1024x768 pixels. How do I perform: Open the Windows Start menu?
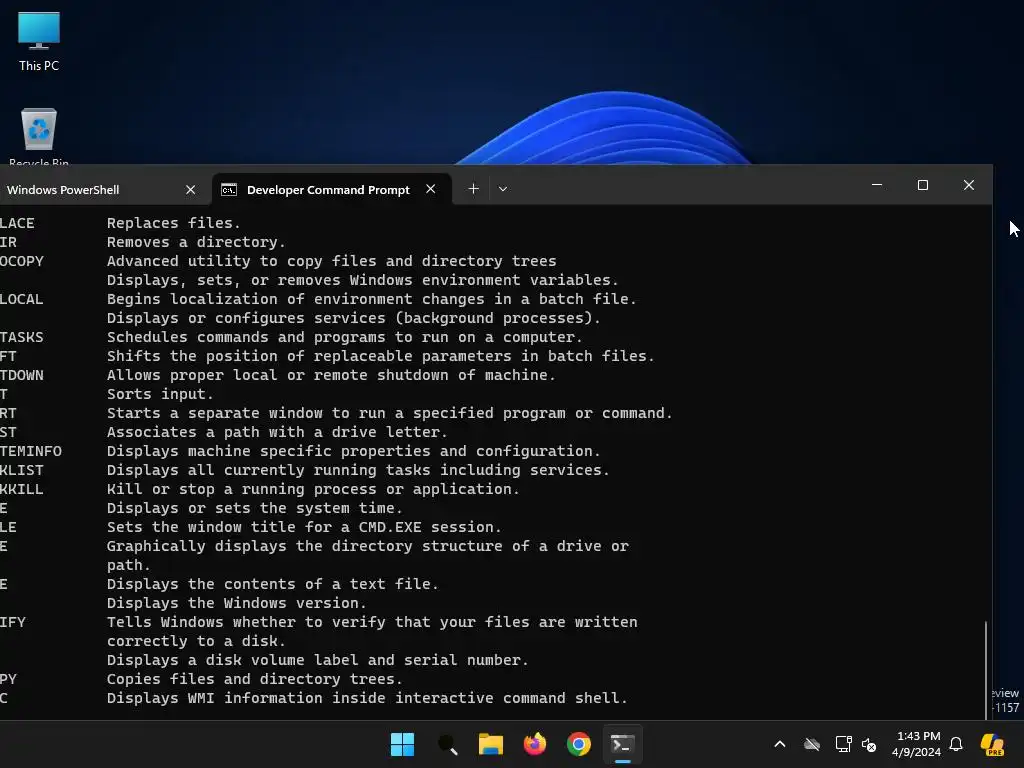402,744
